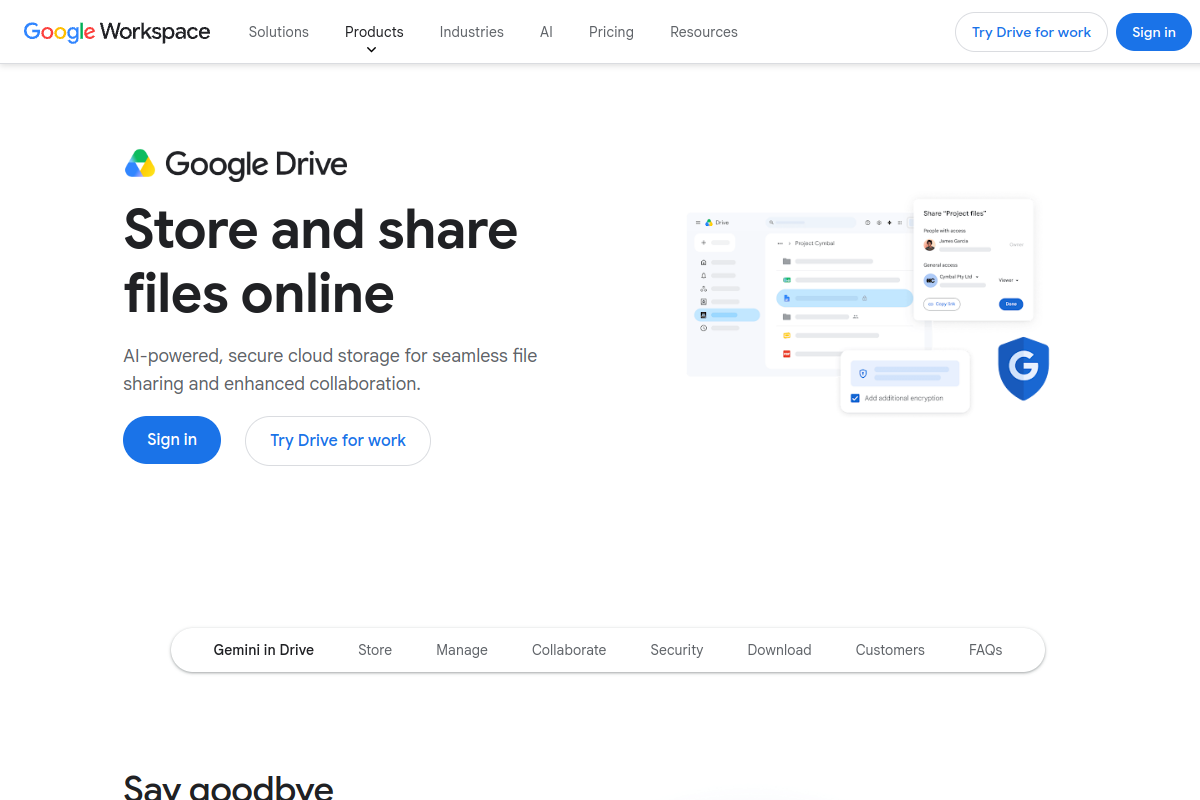
Task: Click the Google Drive triangle logo icon
Action: pos(140,164)
